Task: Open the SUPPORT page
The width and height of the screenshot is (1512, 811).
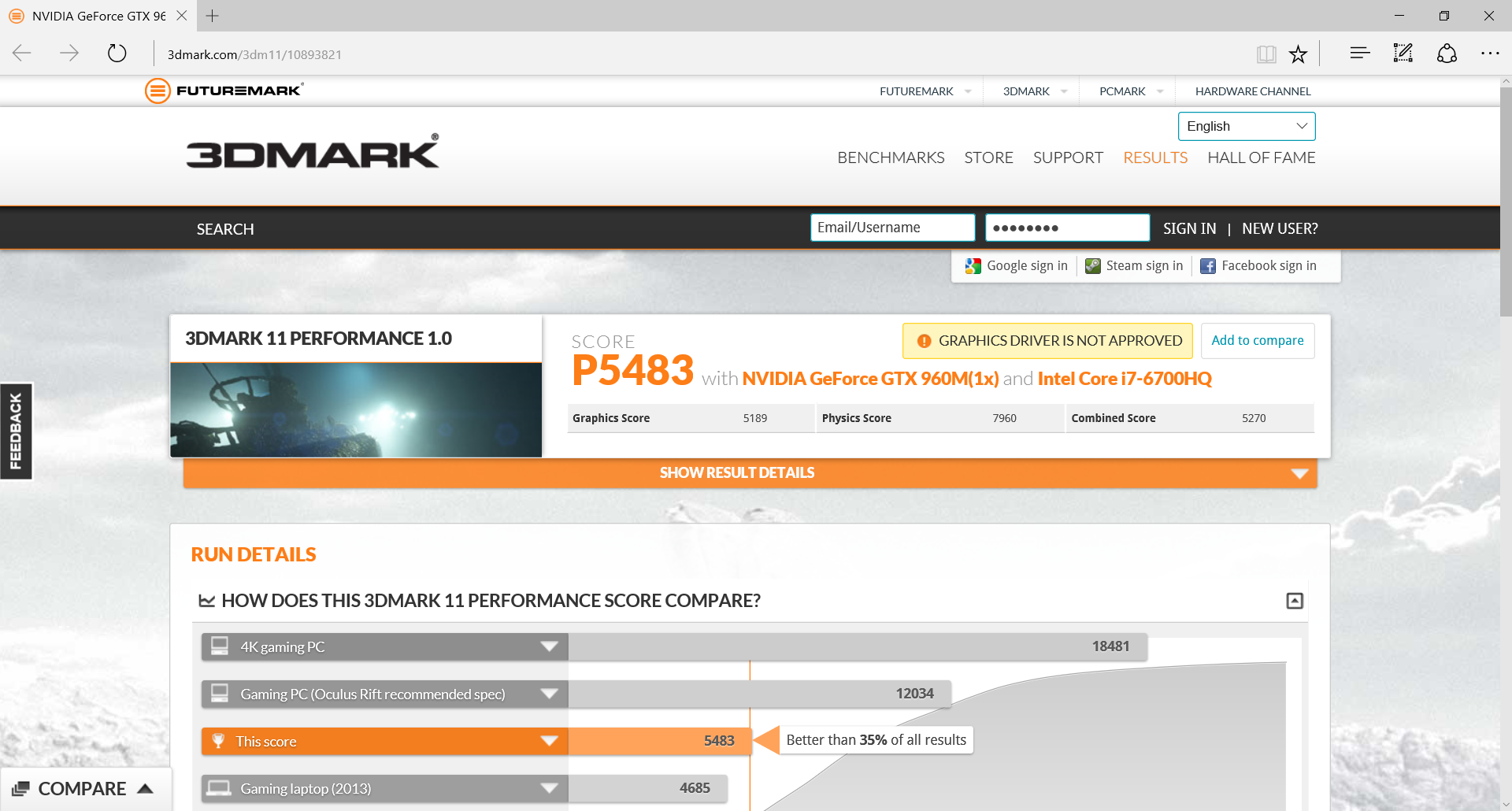Action: point(1068,157)
